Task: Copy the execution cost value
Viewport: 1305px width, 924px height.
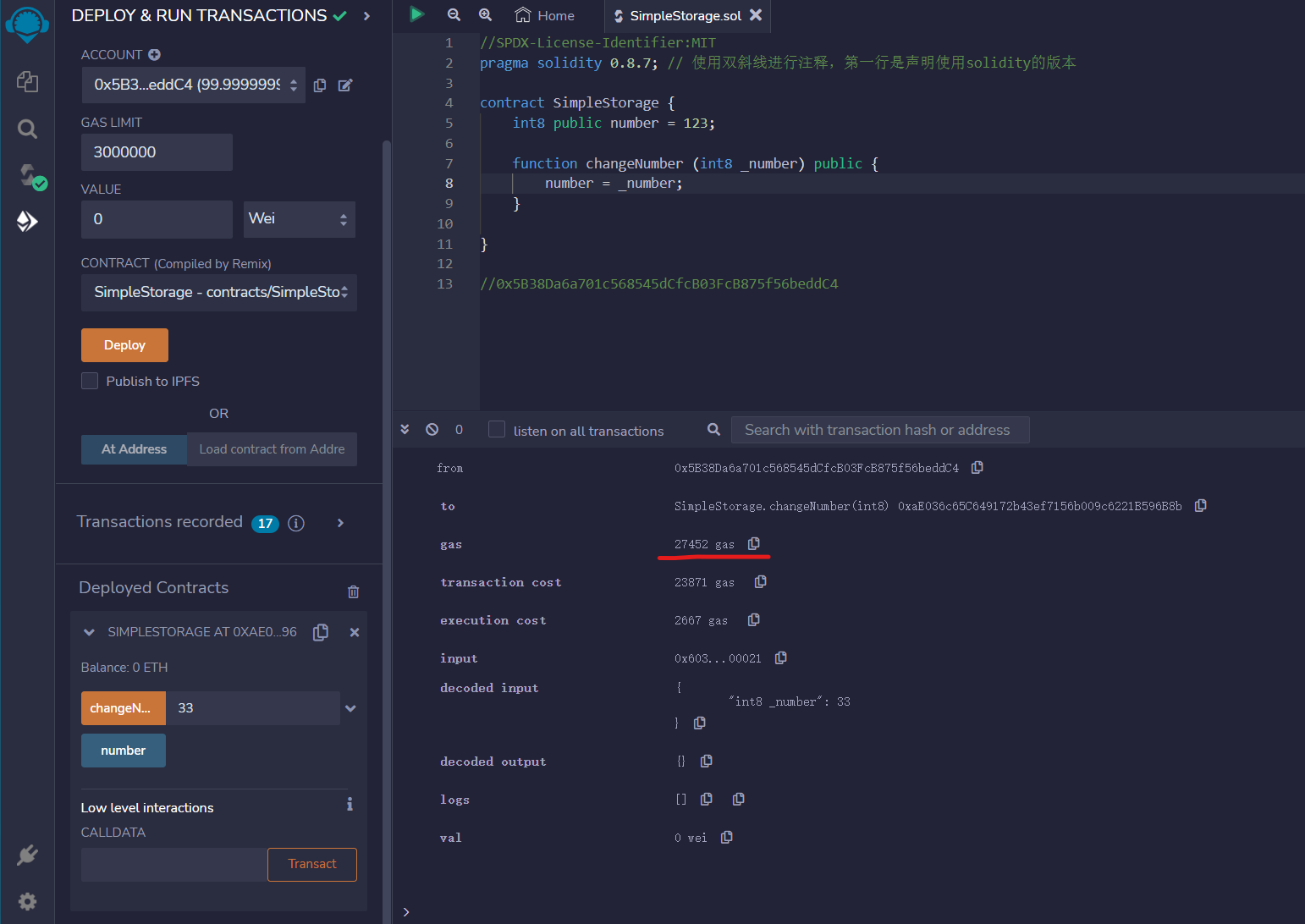Action: point(753,619)
